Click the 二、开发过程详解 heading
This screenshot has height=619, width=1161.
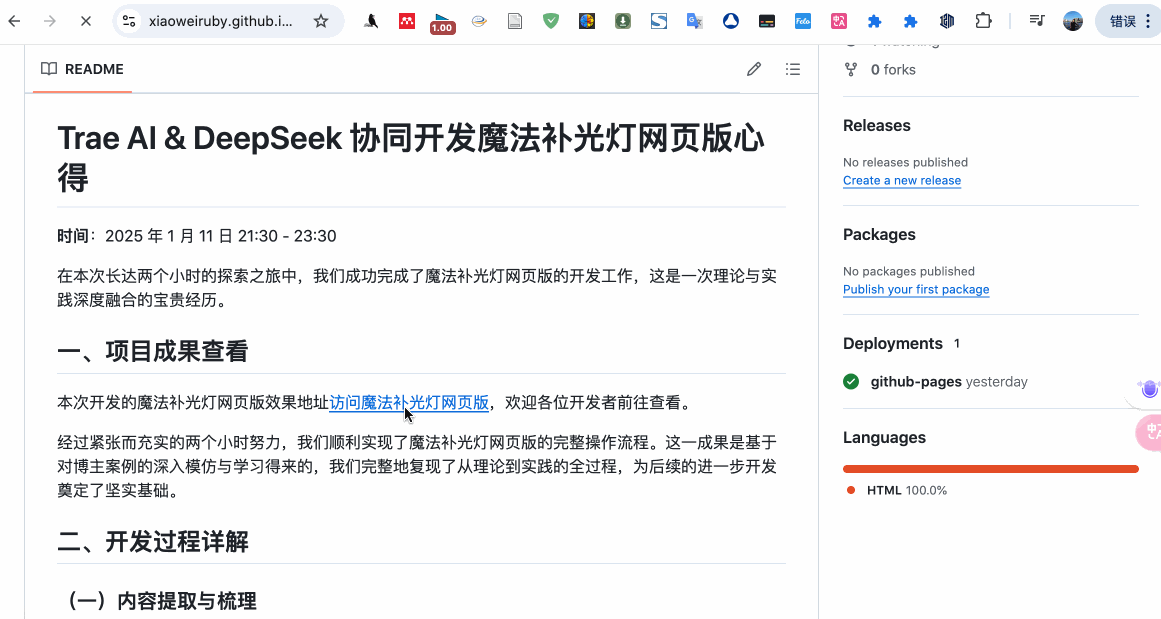(153, 542)
